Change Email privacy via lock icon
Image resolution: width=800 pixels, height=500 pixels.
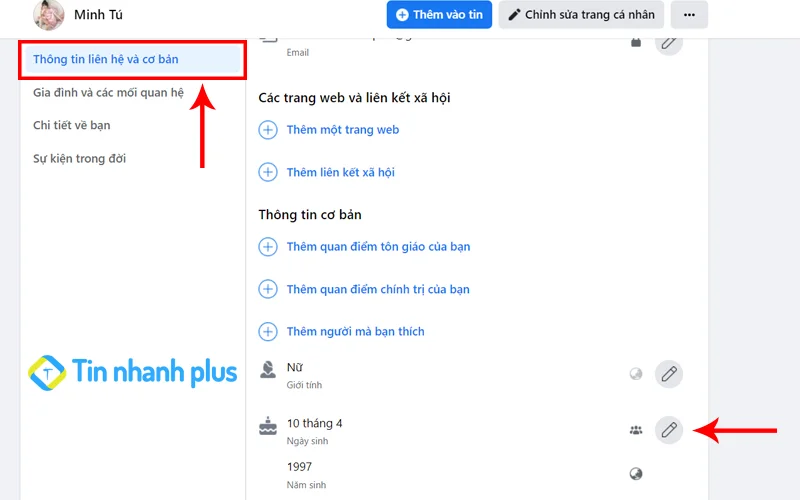tap(636, 42)
